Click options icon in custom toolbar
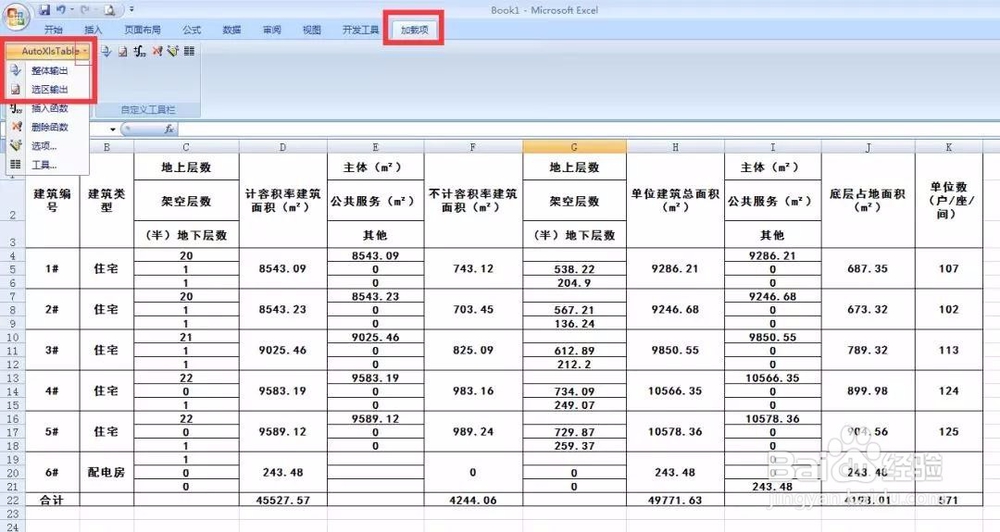Viewport: 1000px width, 532px height. point(173,51)
